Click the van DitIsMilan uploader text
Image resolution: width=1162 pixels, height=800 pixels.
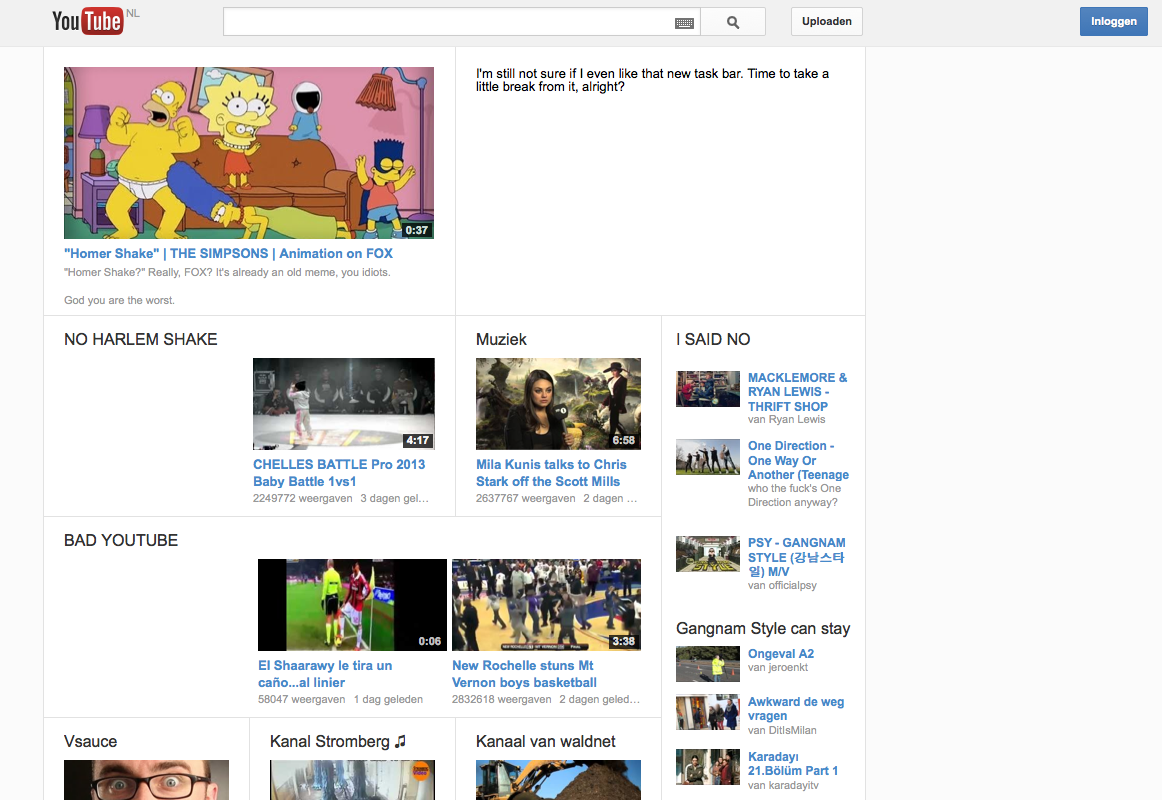click(782, 730)
